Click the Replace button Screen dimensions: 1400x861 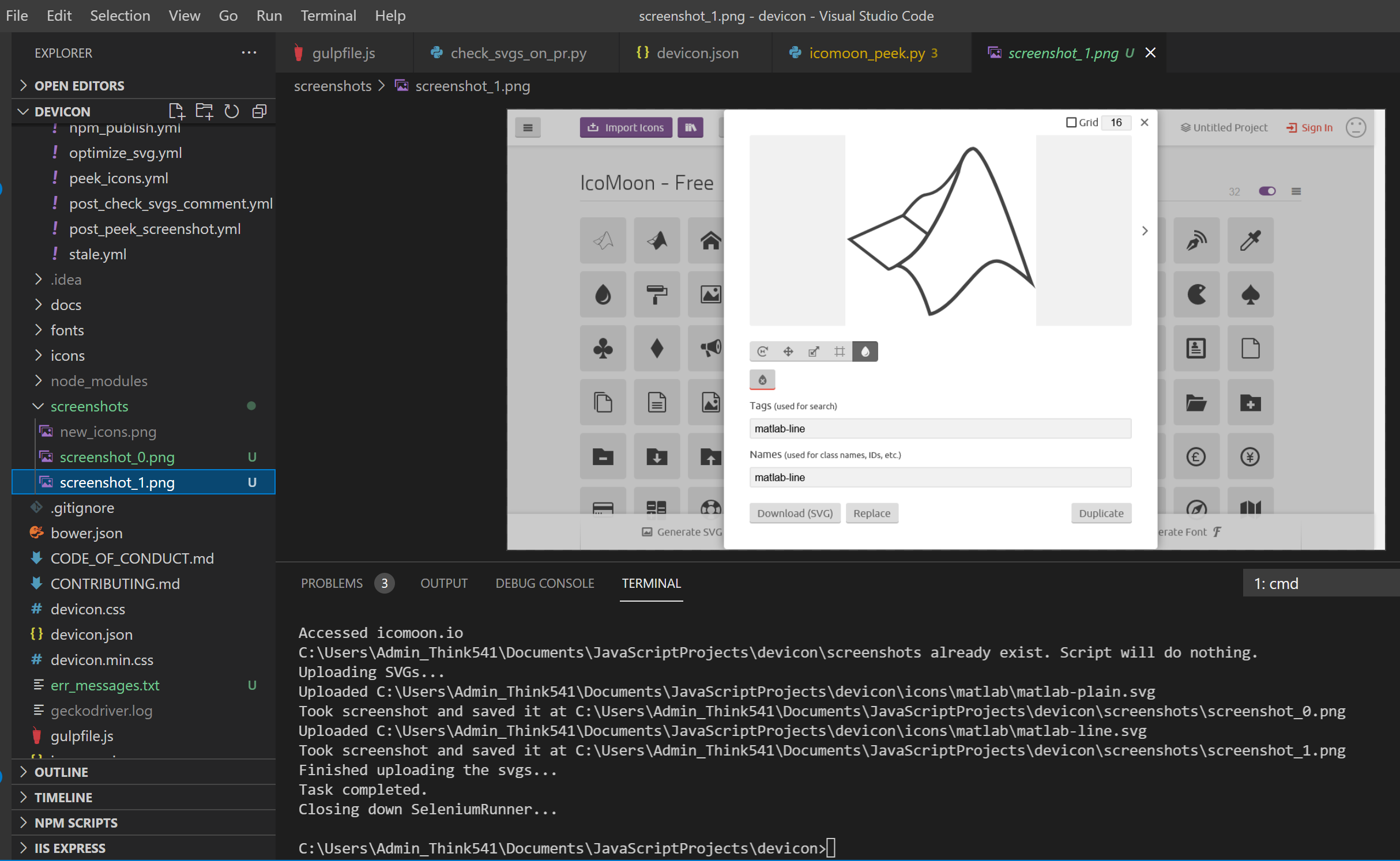pyautogui.click(x=872, y=513)
